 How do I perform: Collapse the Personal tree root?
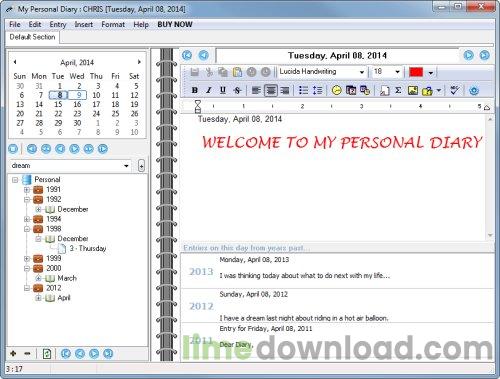pos(15,180)
